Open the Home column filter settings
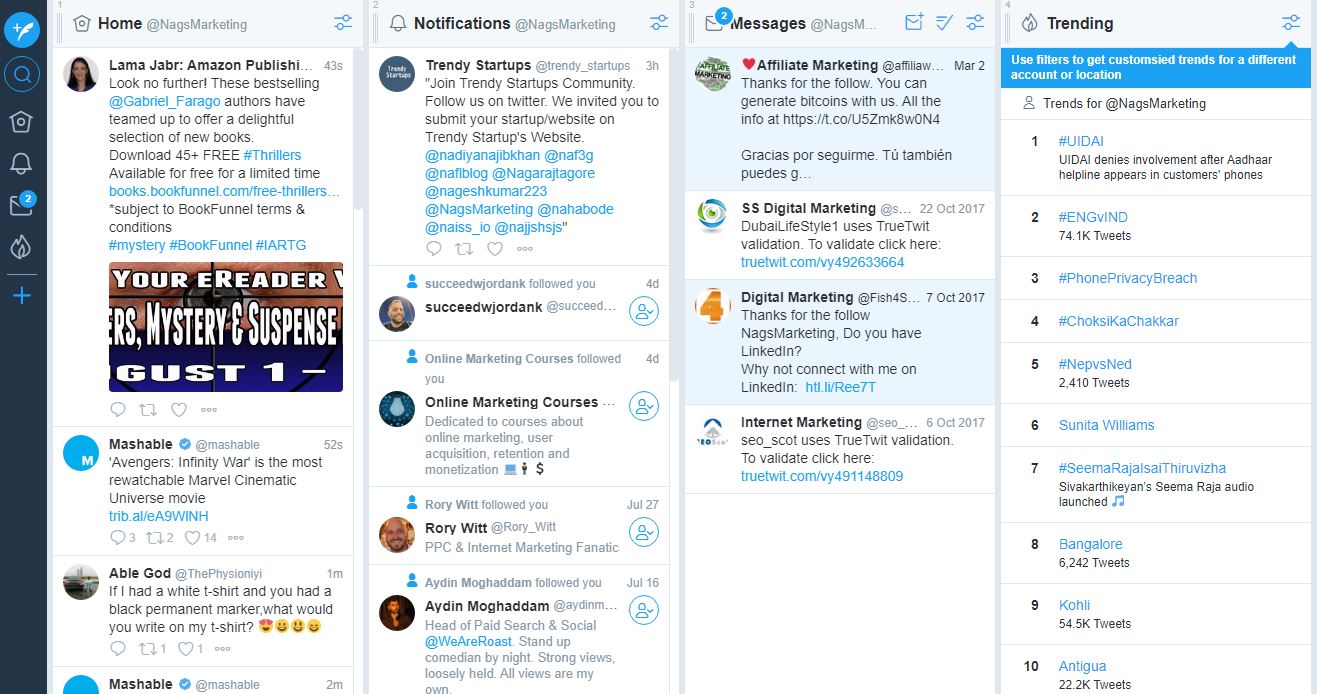The image size is (1317, 694). click(343, 23)
